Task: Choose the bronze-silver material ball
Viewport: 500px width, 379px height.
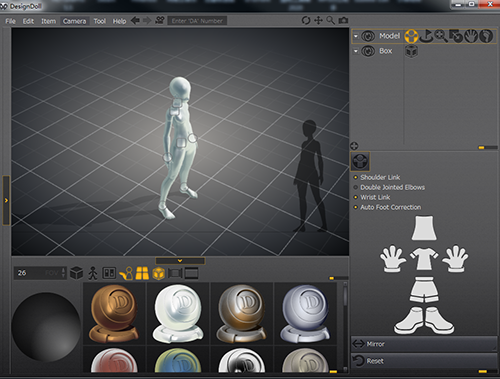Action: point(242,313)
